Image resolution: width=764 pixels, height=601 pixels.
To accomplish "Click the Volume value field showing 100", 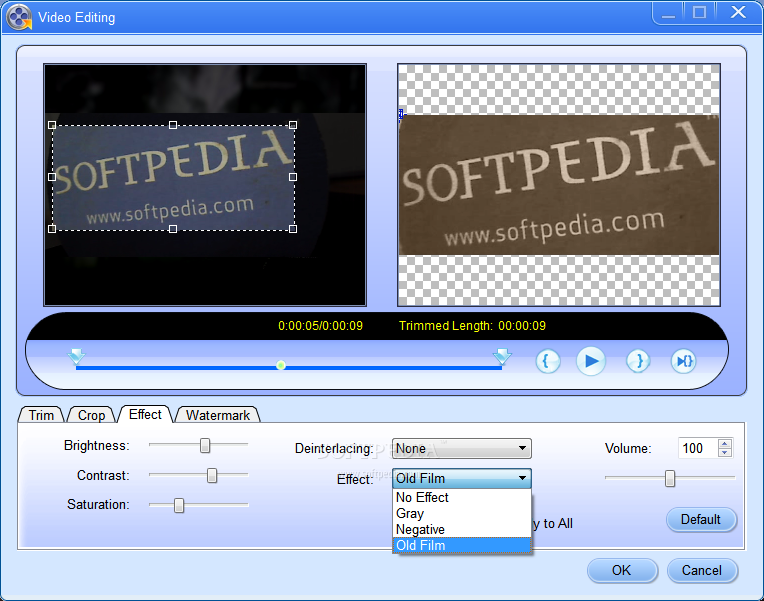I will (697, 448).
